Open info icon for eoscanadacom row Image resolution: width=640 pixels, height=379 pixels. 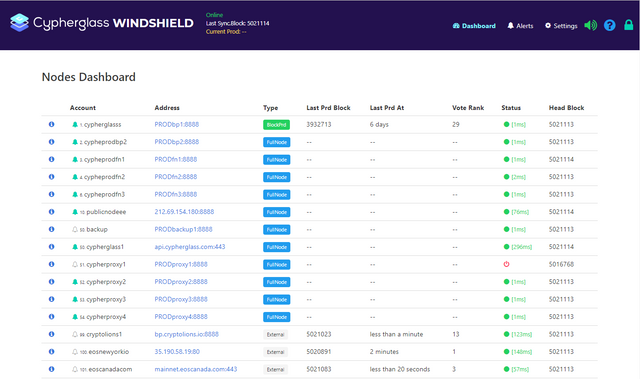51,369
